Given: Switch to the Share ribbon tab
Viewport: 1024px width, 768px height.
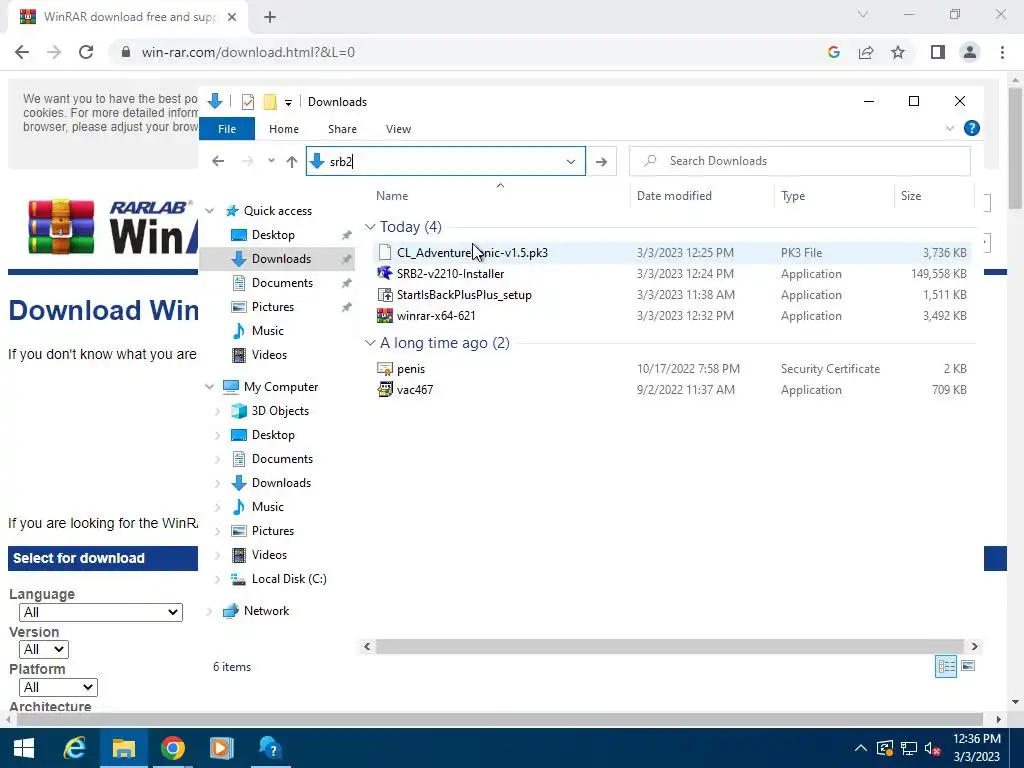Looking at the screenshot, I should [x=342, y=129].
